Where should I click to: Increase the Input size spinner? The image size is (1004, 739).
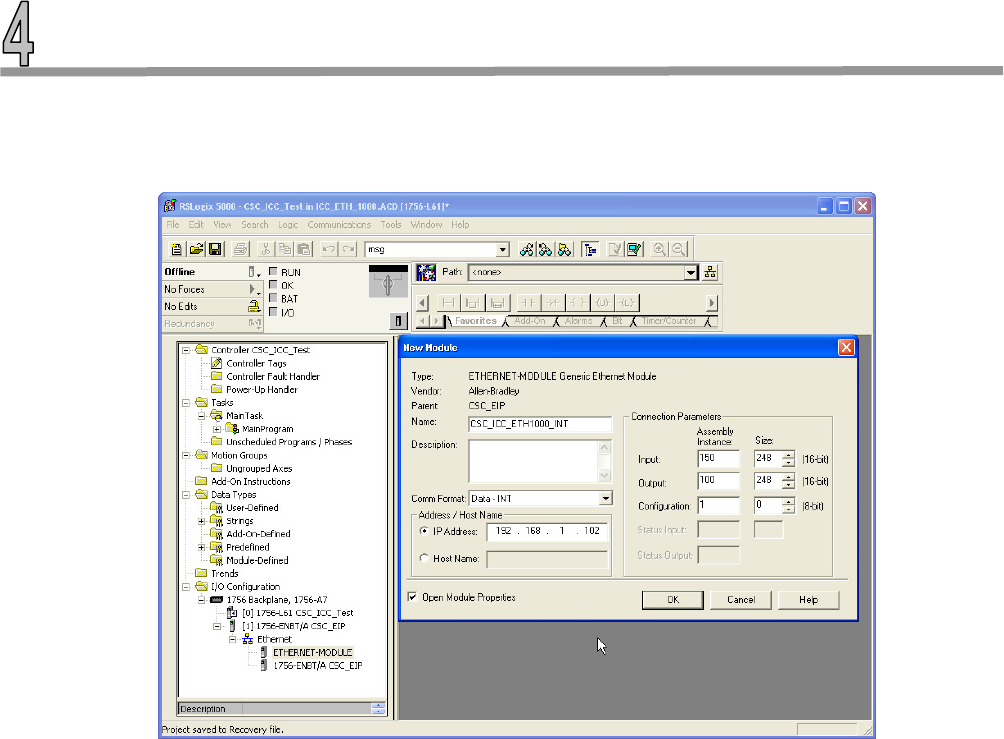788,455
